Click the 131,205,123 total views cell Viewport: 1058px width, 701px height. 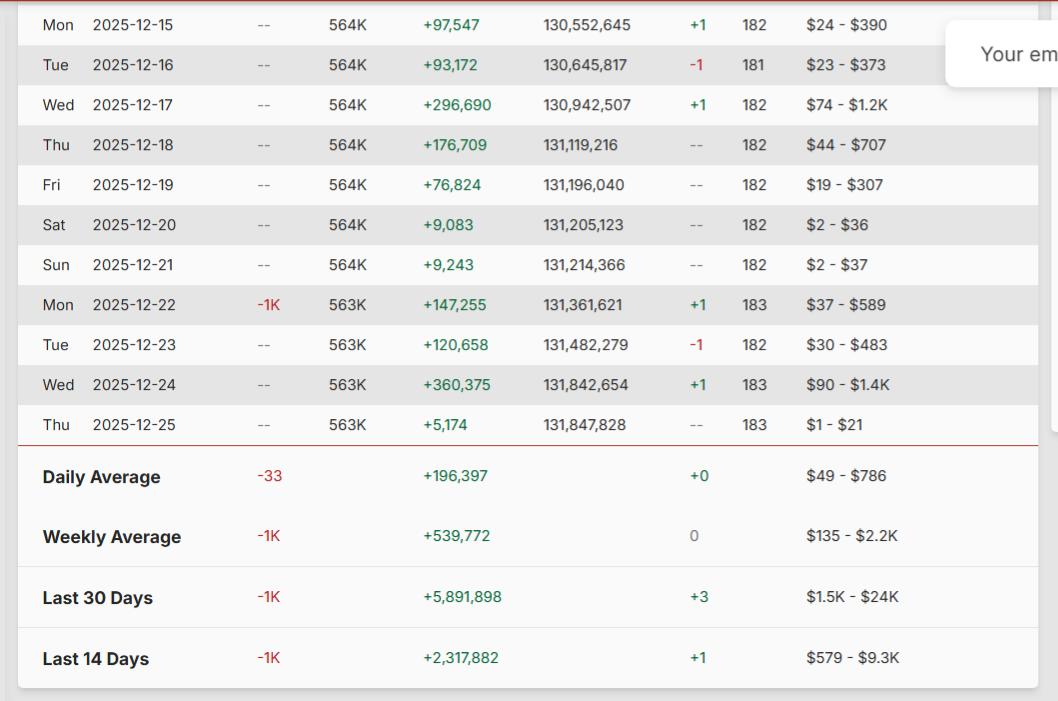click(583, 225)
